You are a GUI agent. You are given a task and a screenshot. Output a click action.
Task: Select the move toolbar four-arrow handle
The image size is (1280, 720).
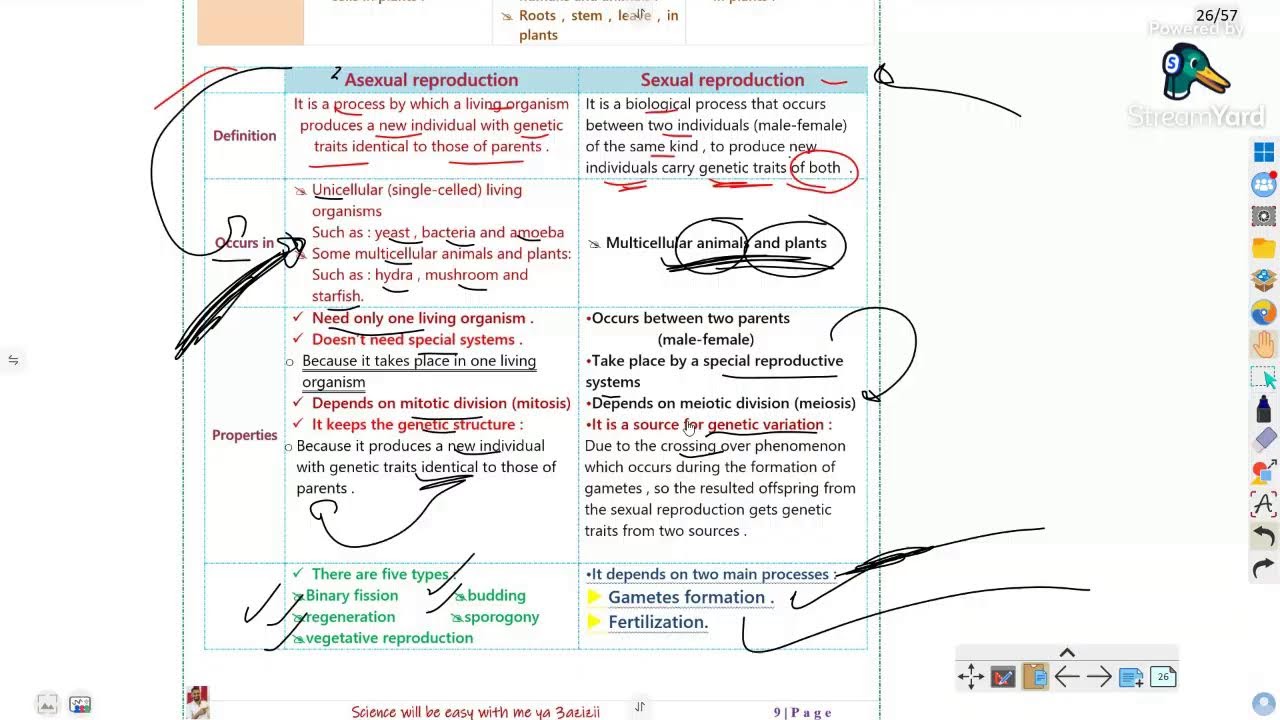(971, 677)
